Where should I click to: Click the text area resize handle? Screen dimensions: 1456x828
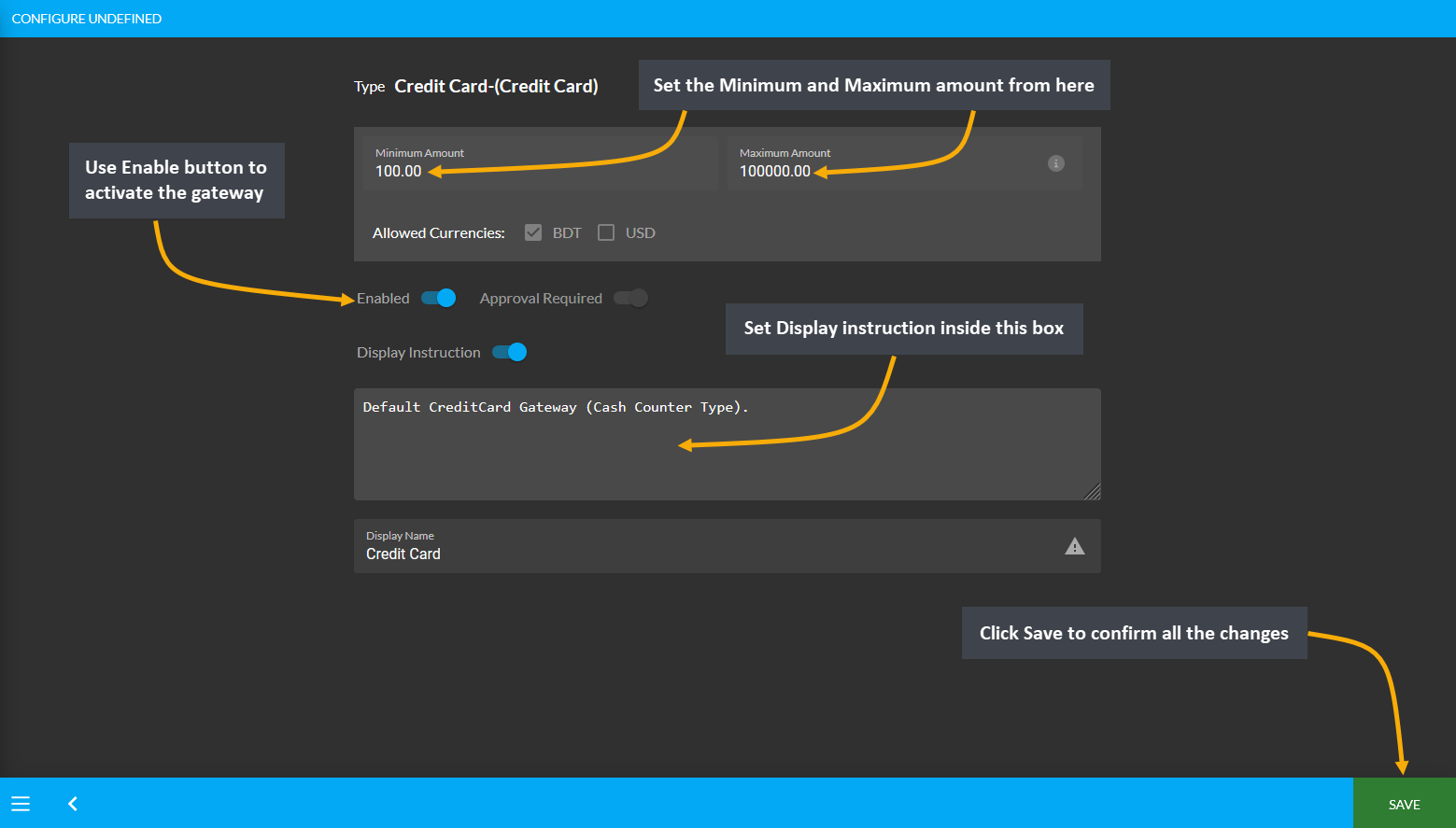coord(1093,492)
